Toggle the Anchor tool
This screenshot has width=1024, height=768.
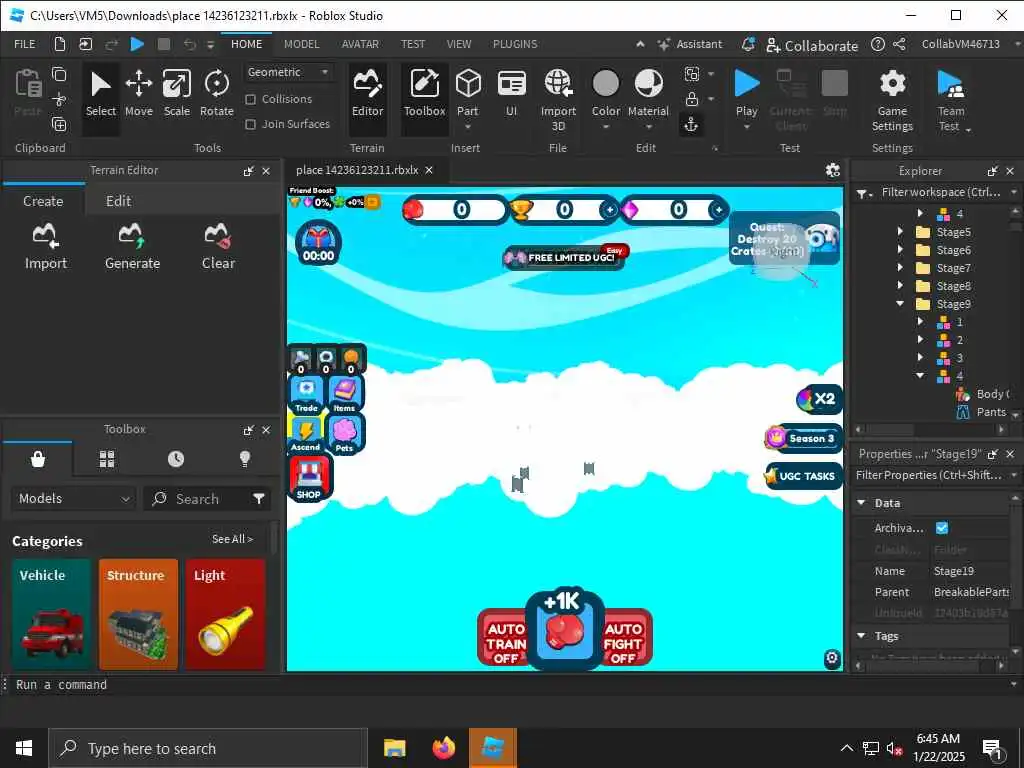(x=692, y=124)
